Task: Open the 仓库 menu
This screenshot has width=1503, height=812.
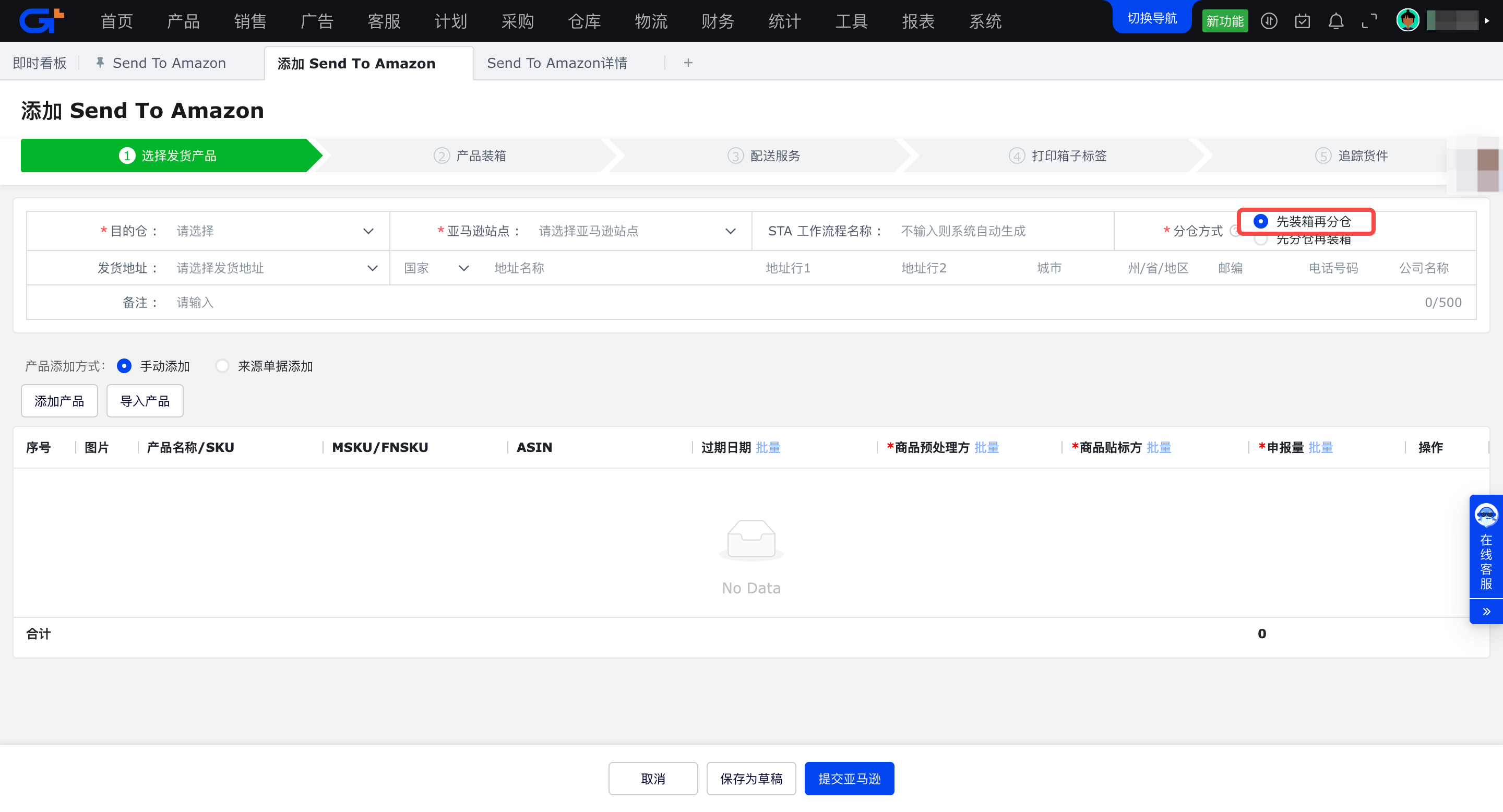Action: pyautogui.click(x=584, y=21)
